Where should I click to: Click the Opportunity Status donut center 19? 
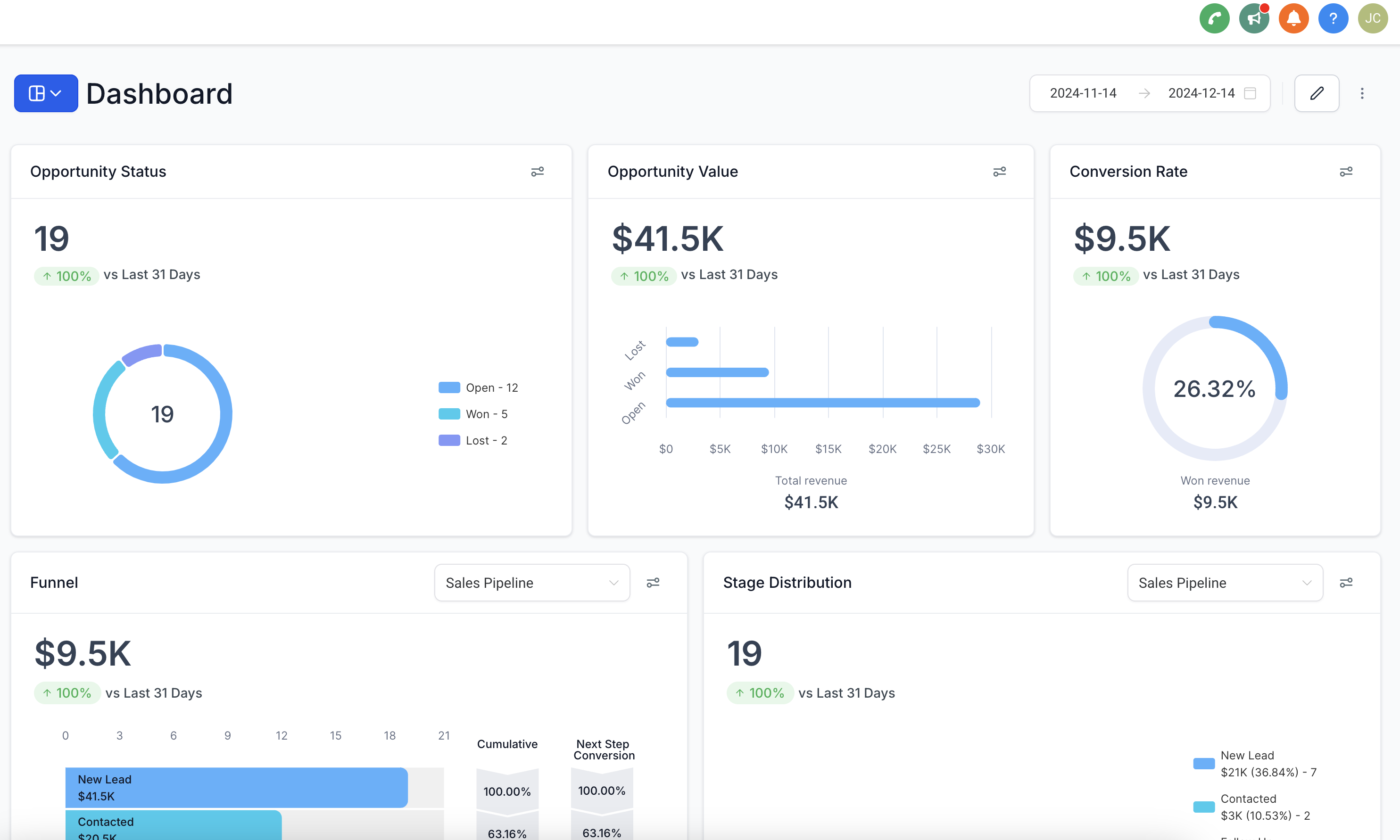point(163,414)
